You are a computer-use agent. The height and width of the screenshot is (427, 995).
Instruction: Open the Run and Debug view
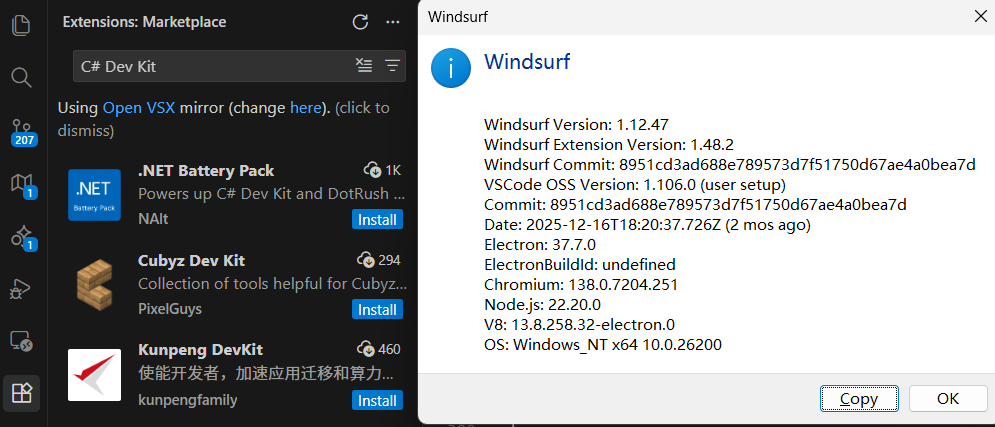(x=21, y=289)
